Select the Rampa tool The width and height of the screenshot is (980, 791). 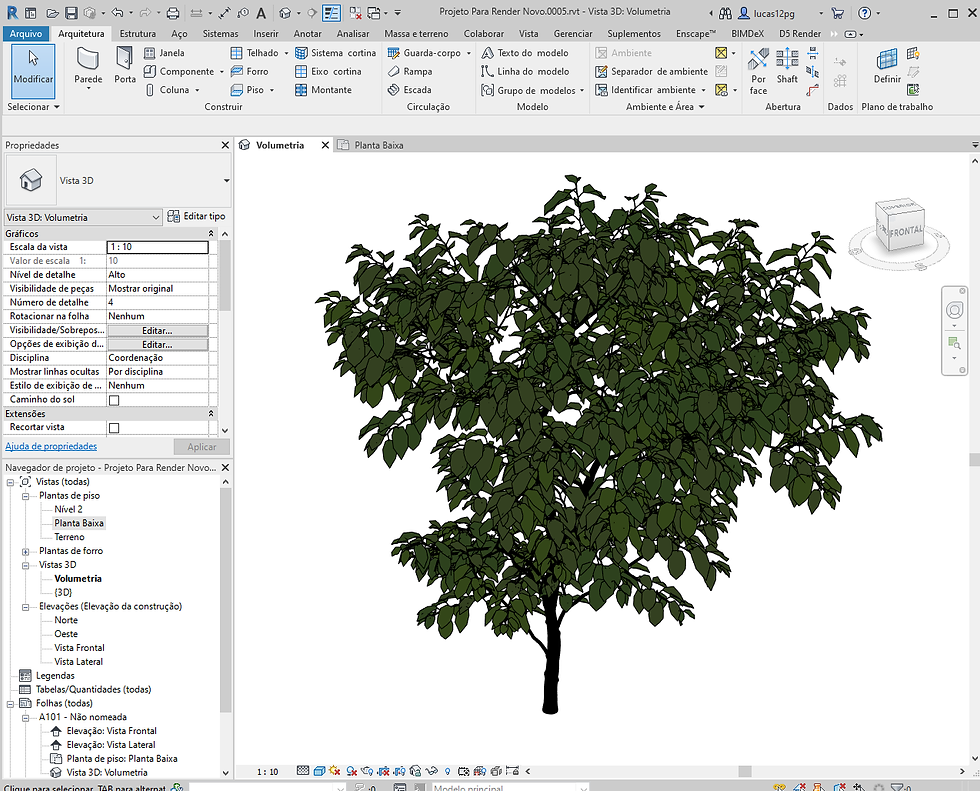[409, 71]
